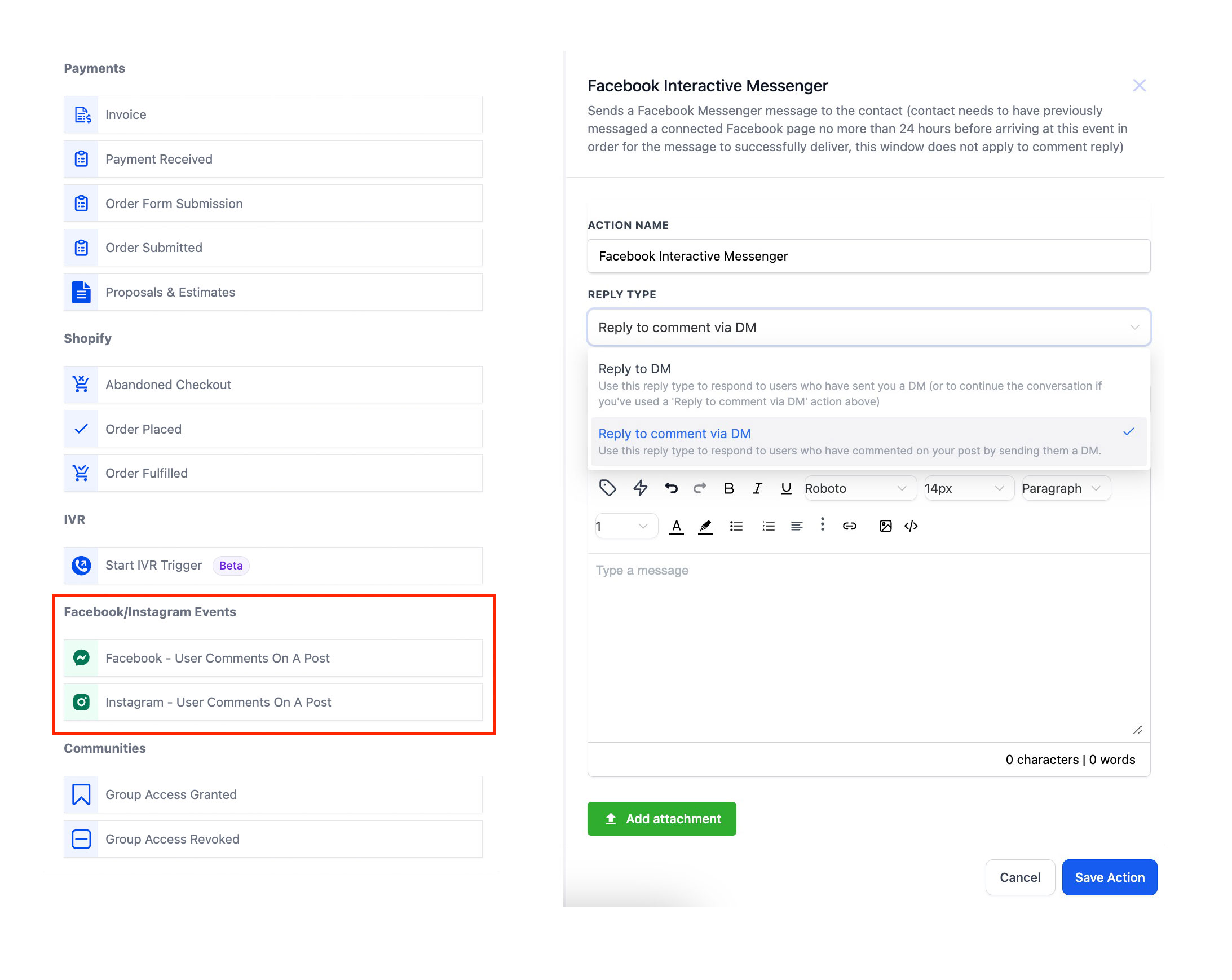Viewport: 1232px width, 980px height.
Task: Click the Payment Received clipboard icon
Action: [x=82, y=159]
